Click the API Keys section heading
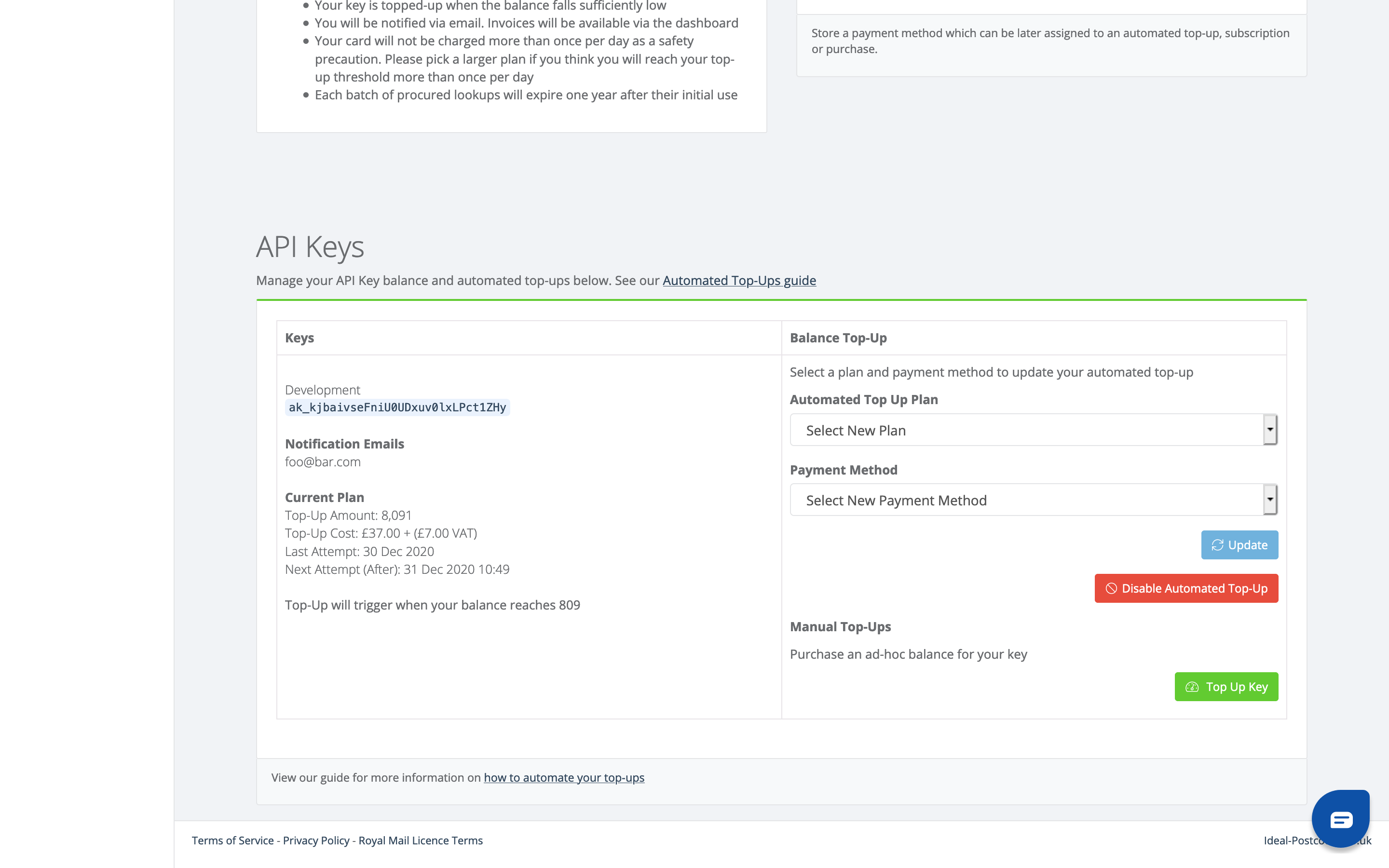The image size is (1389, 868). point(310,247)
